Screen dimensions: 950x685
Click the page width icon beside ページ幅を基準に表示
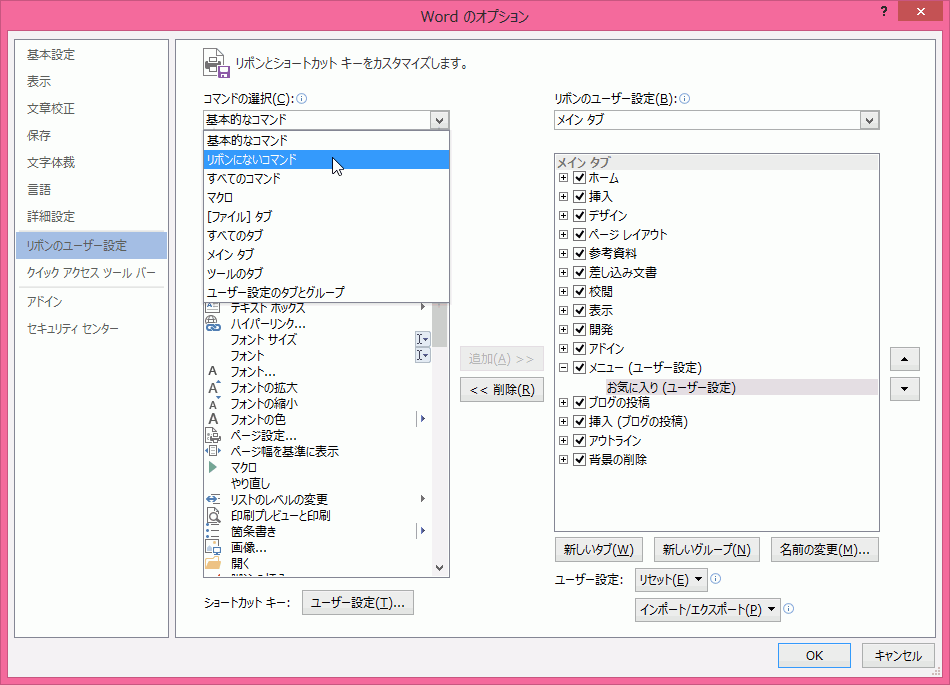click(x=213, y=451)
